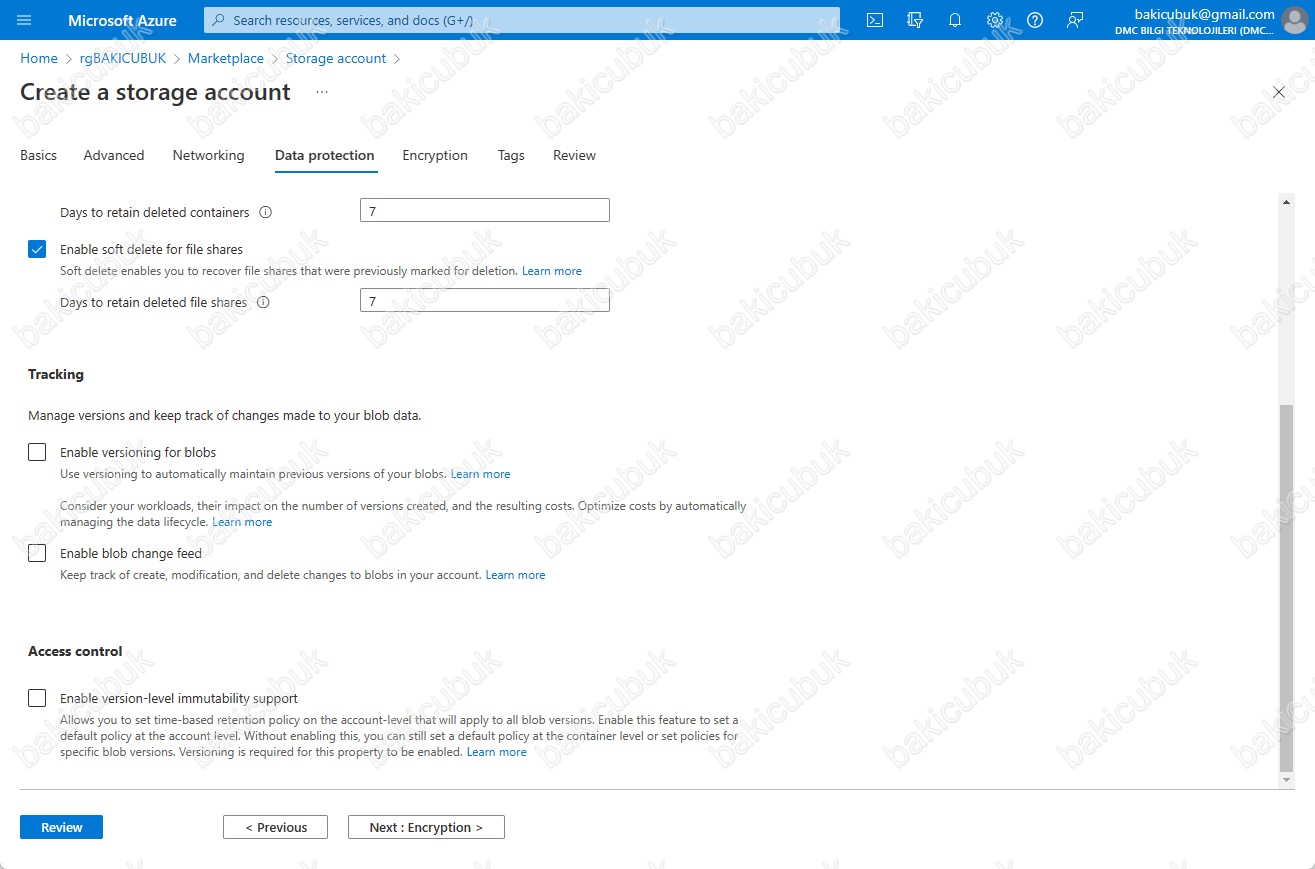Click the Tracking section heading
This screenshot has height=869, width=1315.
click(x=56, y=374)
